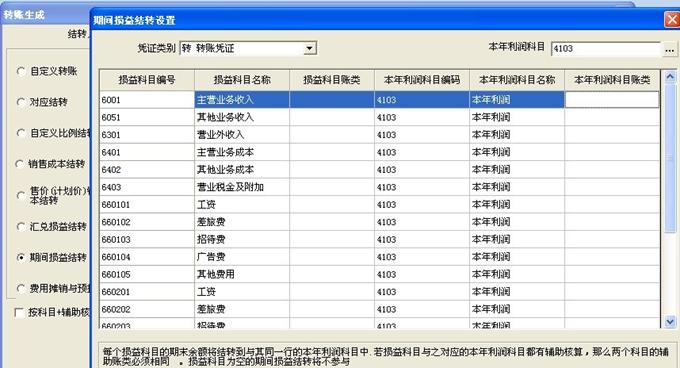The image size is (680, 368).
Task: Select the cell with code 6051
Action: click(x=147, y=117)
